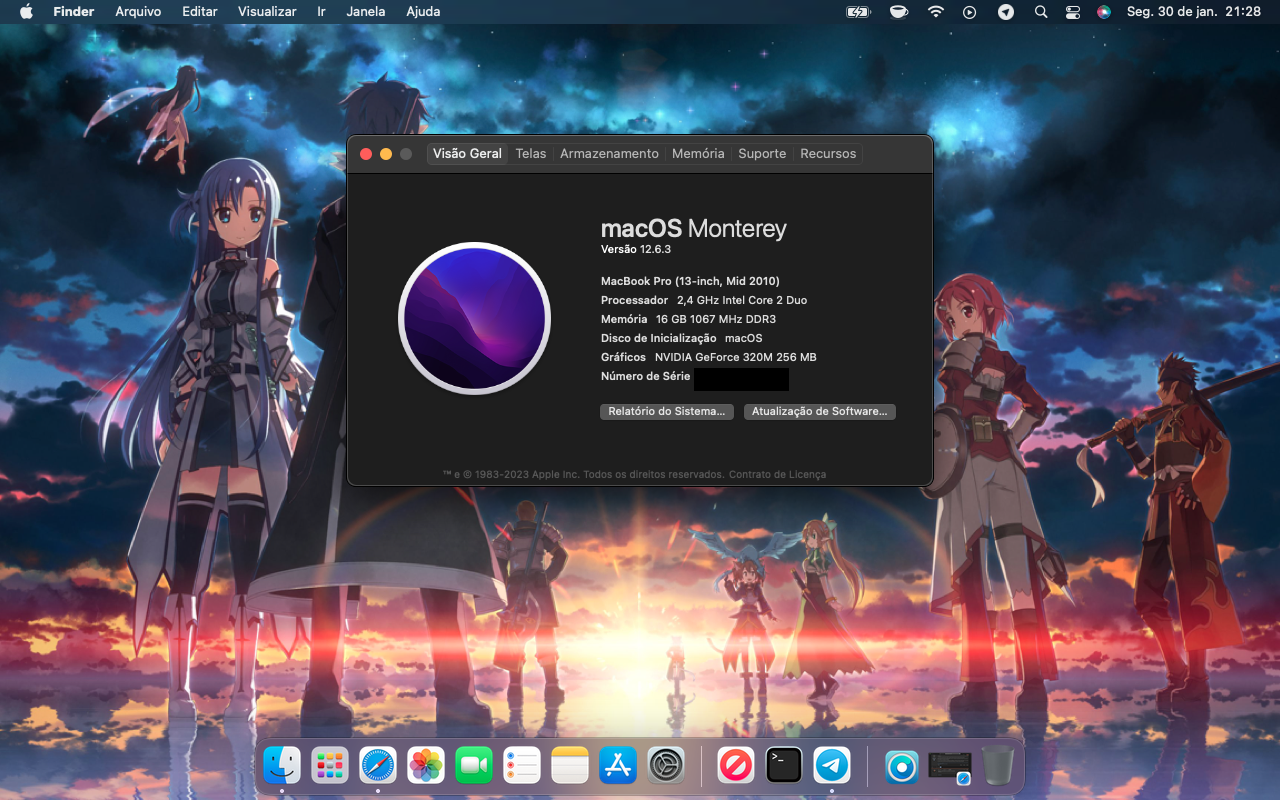Activate Siri from the menu bar
1280x800 pixels.
1104,12
